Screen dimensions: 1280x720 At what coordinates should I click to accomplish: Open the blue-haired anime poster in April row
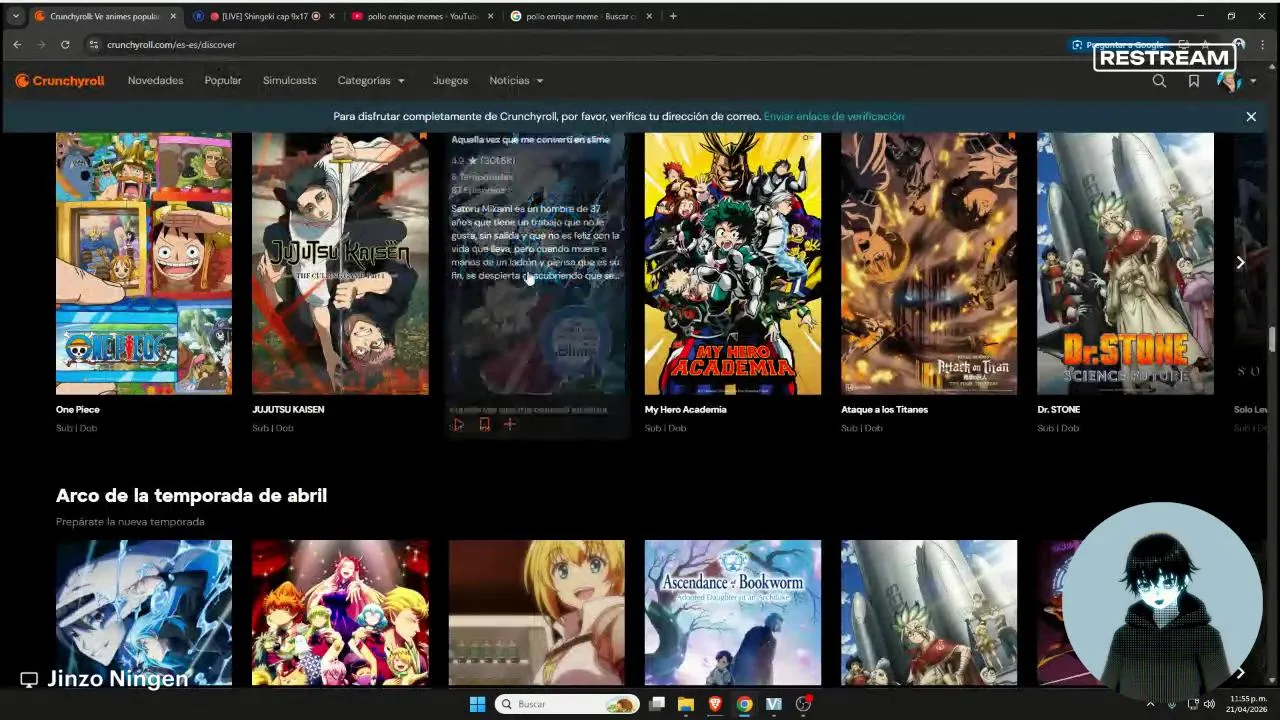144,613
